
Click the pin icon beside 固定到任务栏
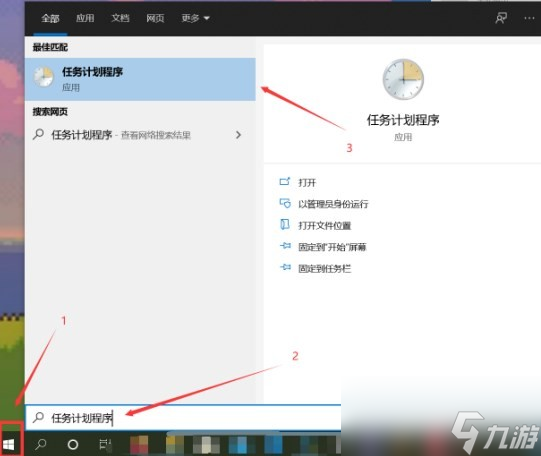coord(285,267)
